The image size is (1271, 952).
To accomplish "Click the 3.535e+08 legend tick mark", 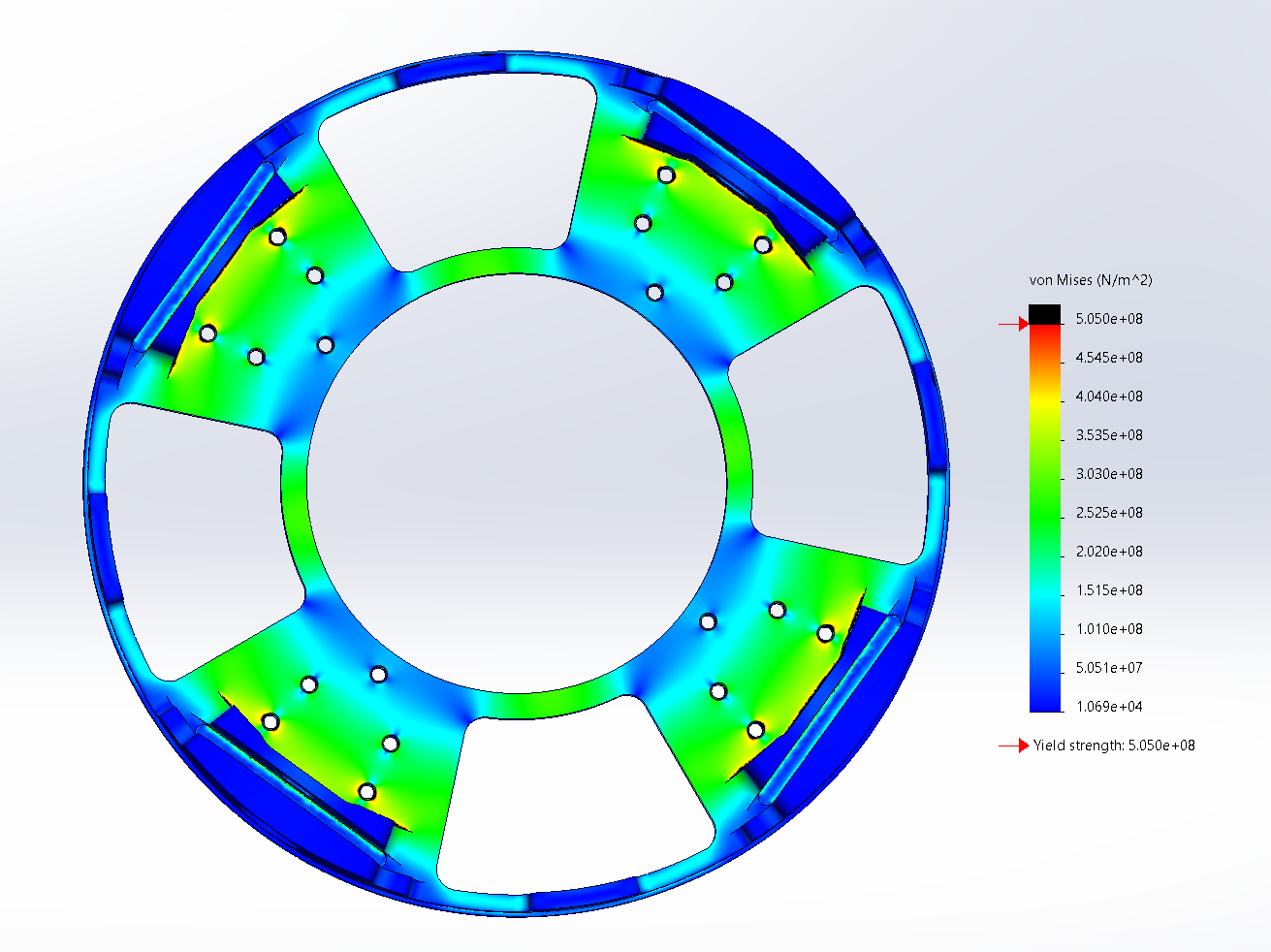I will click(1064, 435).
